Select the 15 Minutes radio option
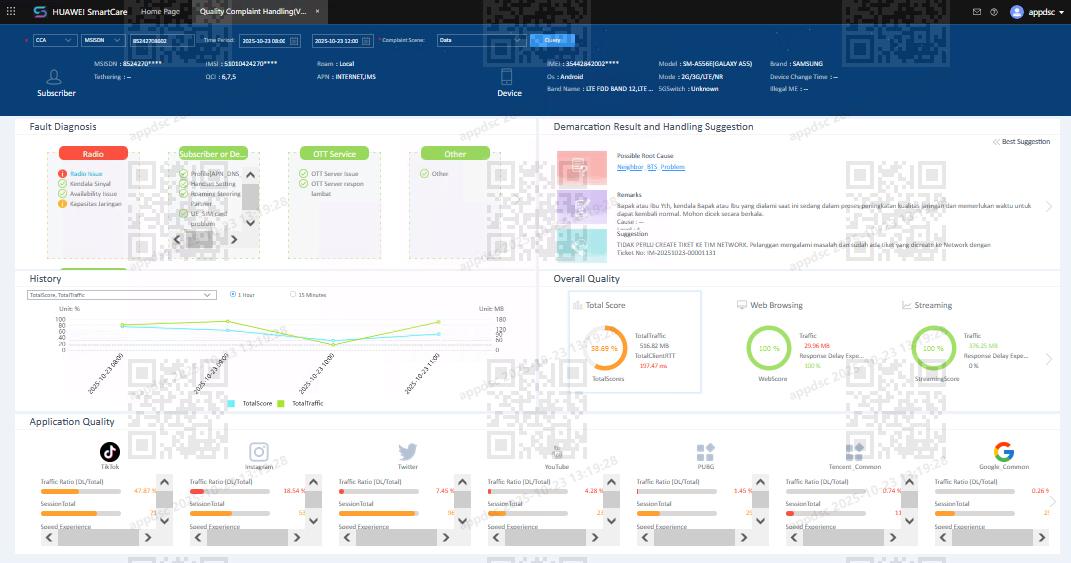1071x563 pixels. (293, 294)
